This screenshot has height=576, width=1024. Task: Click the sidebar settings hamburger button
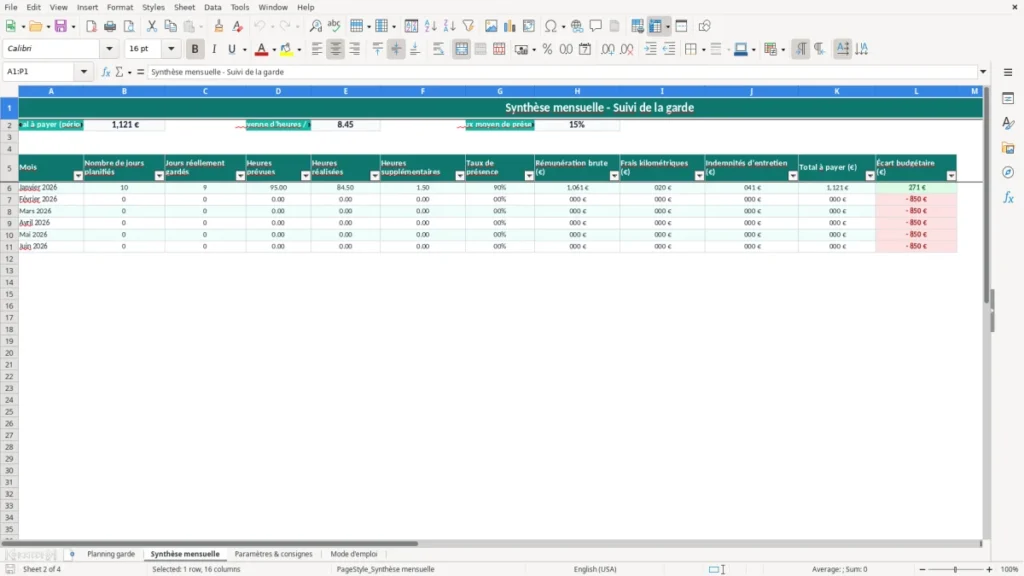tap(1008, 72)
